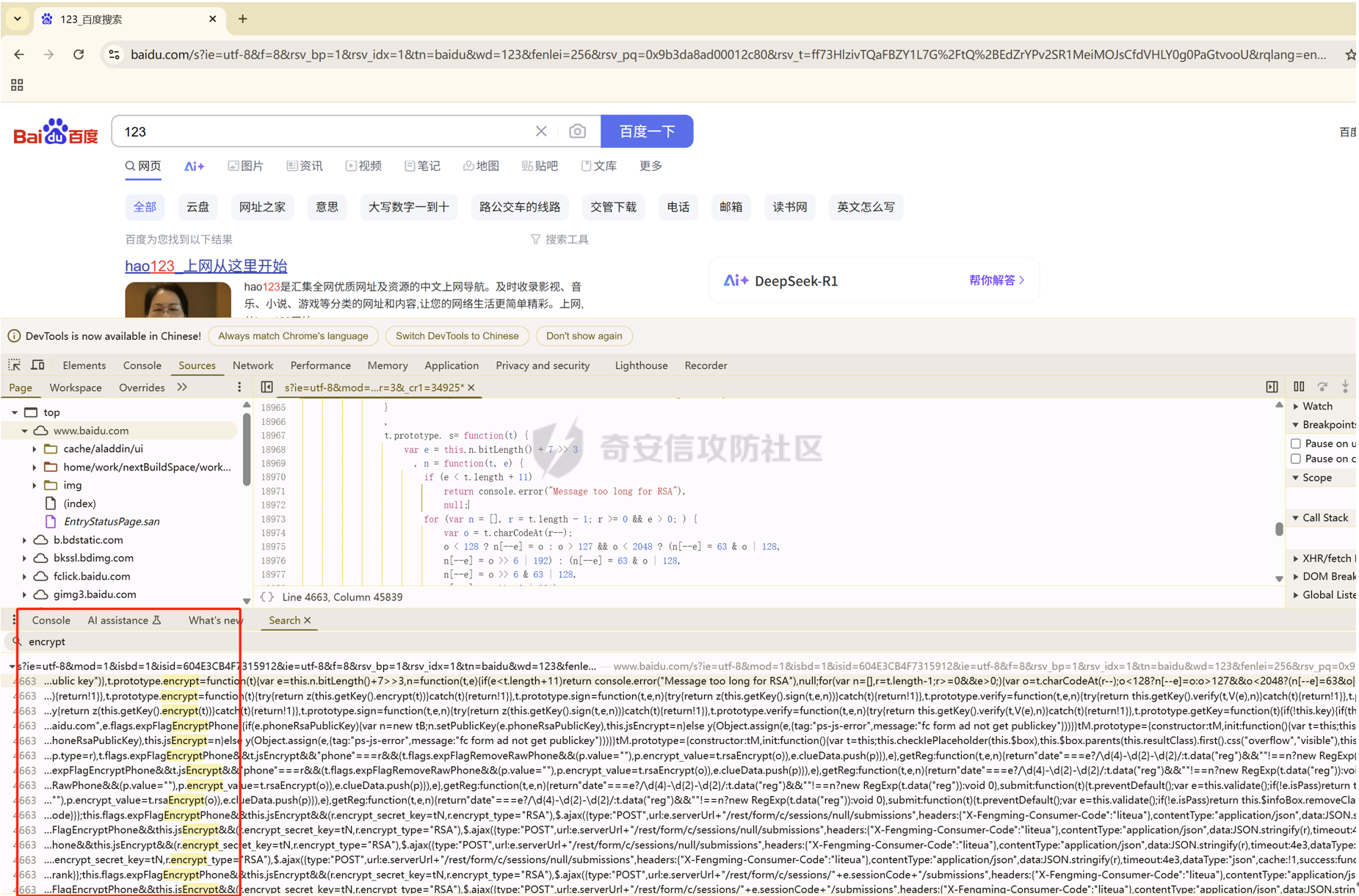Click the step over icon in debugger toolbar
The height and width of the screenshot is (896, 1359).
click(1322, 387)
